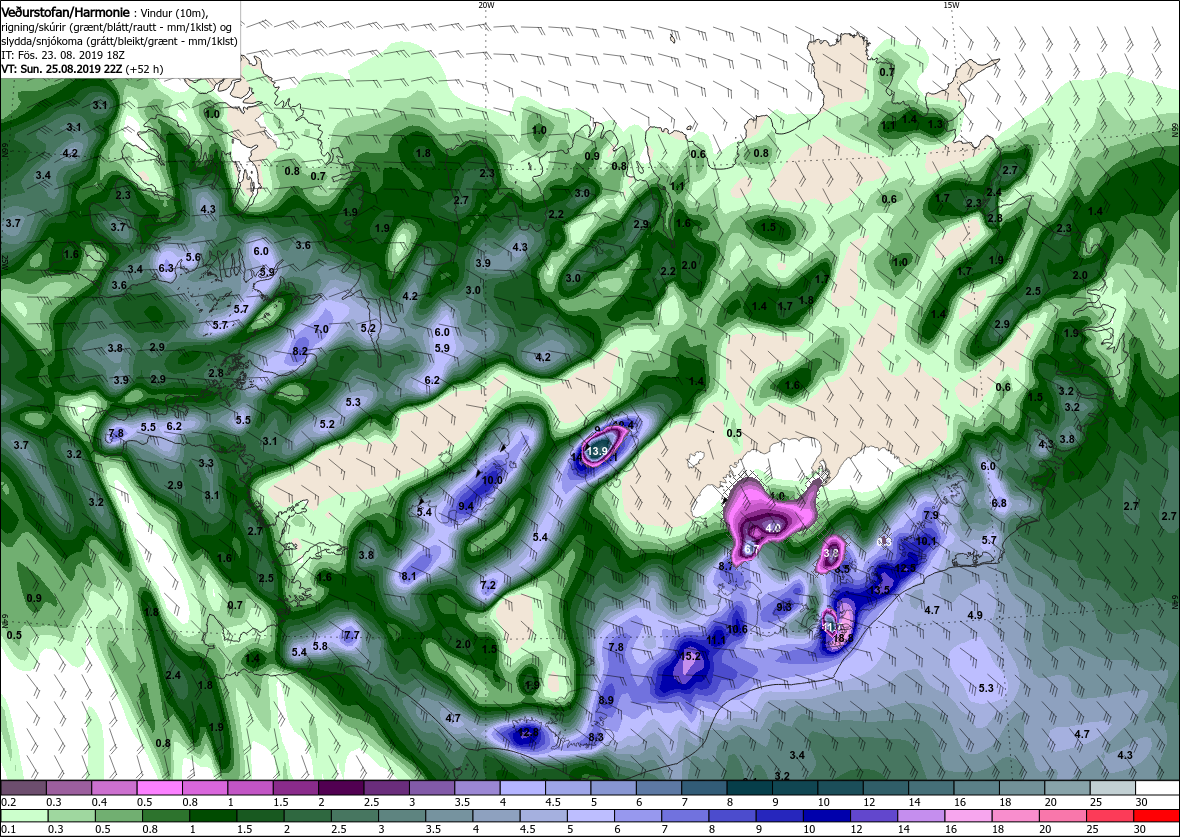Click the 12.8 precipitation value

[x=528, y=732]
